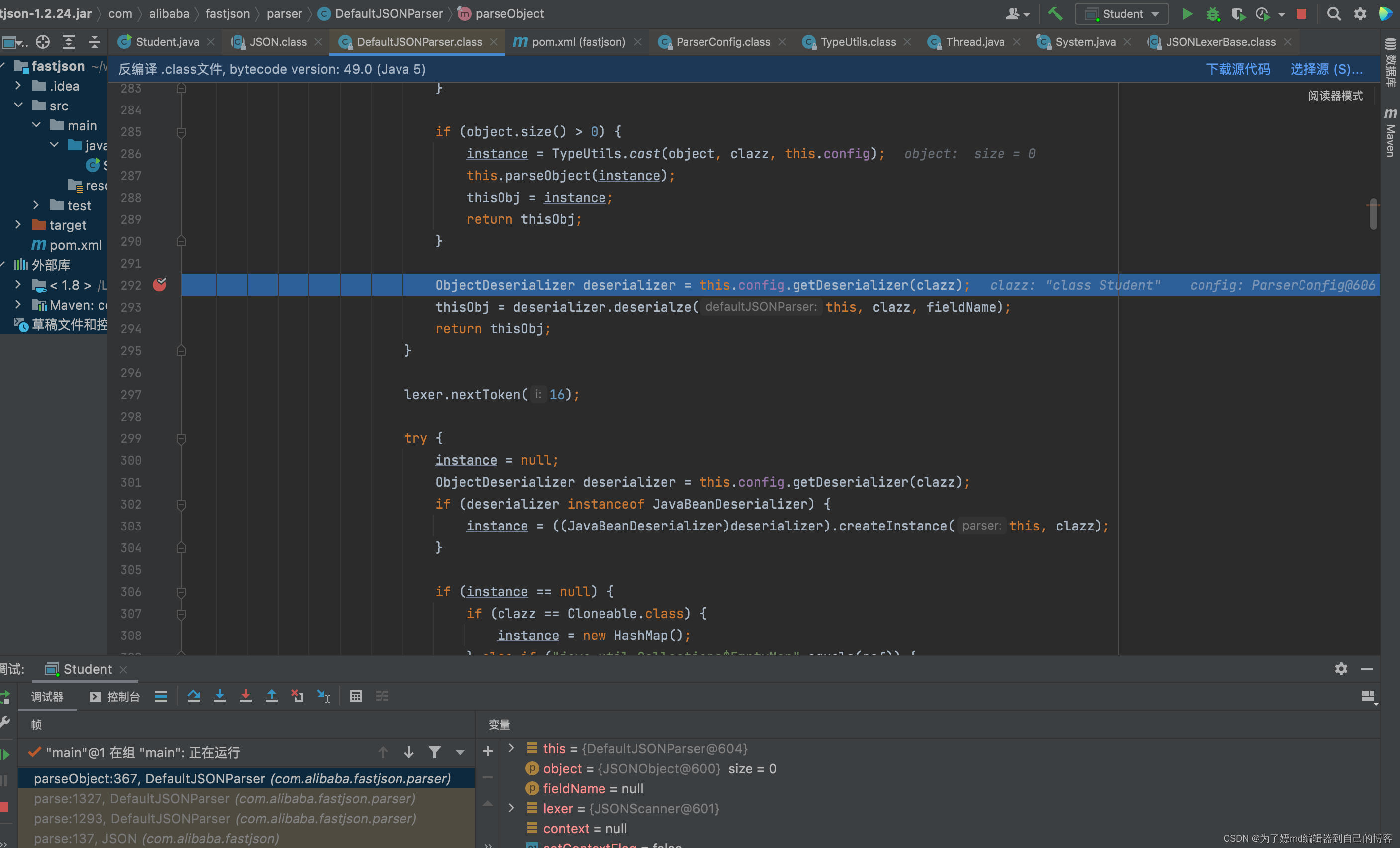This screenshot has width=1400, height=848.
Task: Select the 调试器 debugger tab
Action: click(47, 697)
